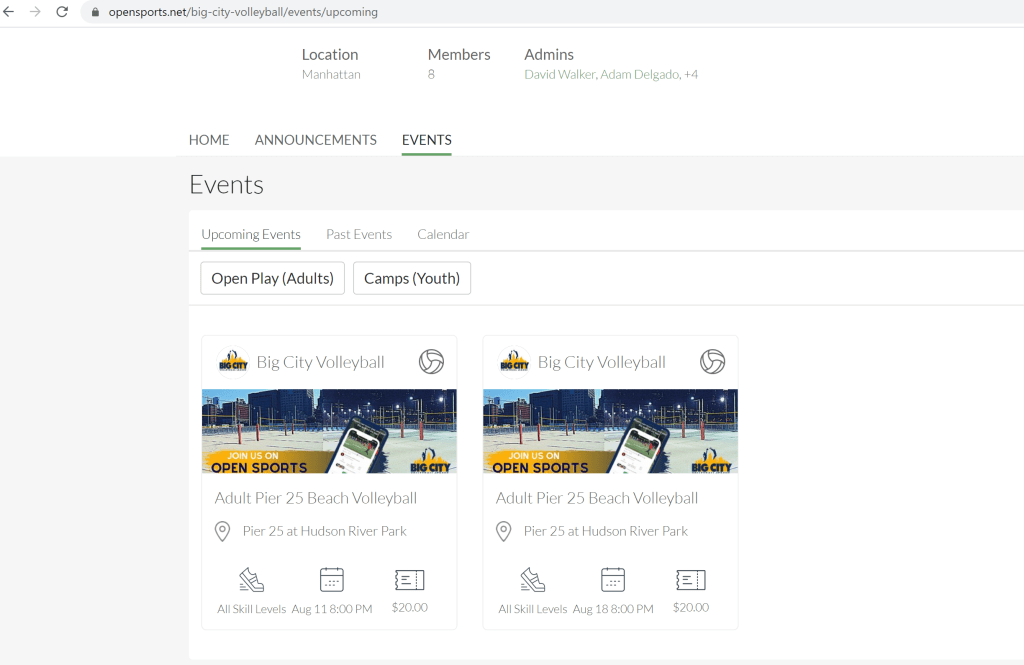The height and width of the screenshot is (665, 1024).
Task: Click the Big City logo on the Aug 11 card
Action: click(x=233, y=362)
